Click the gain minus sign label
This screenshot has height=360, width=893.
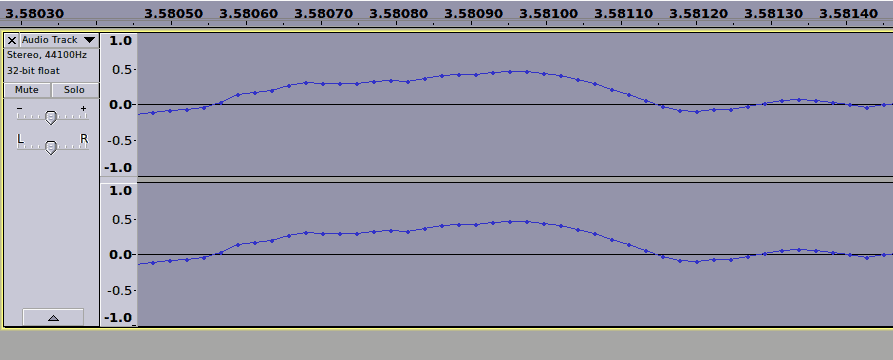click(20, 108)
